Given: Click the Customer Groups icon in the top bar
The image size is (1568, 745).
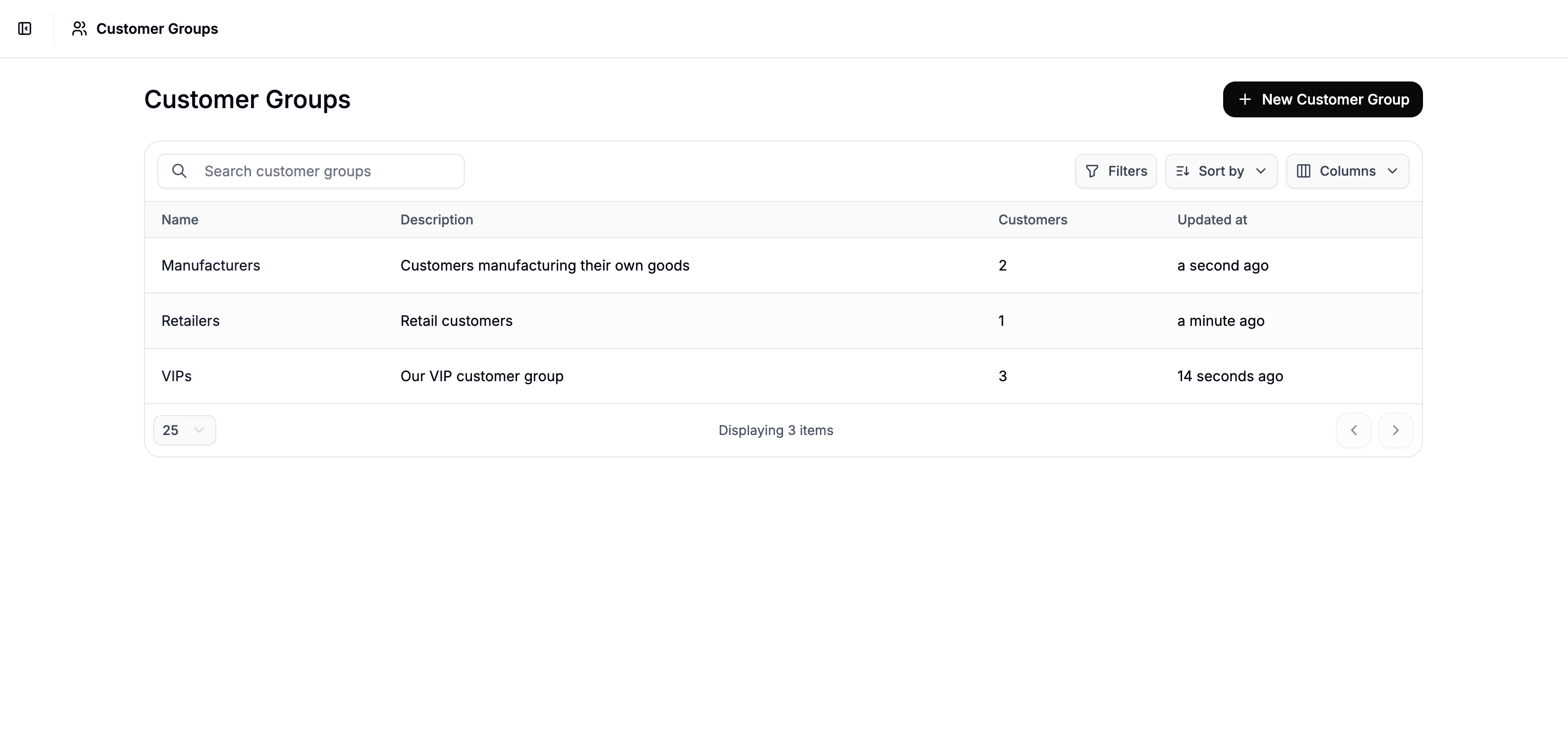Looking at the screenshot, I should tap(79, 28).
